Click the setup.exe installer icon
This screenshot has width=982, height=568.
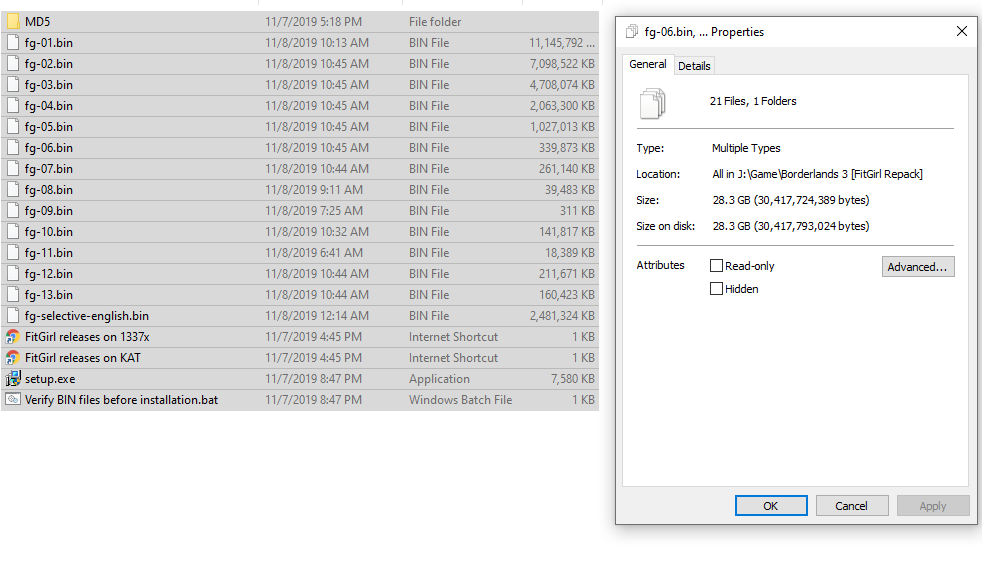tap(13, 379)
